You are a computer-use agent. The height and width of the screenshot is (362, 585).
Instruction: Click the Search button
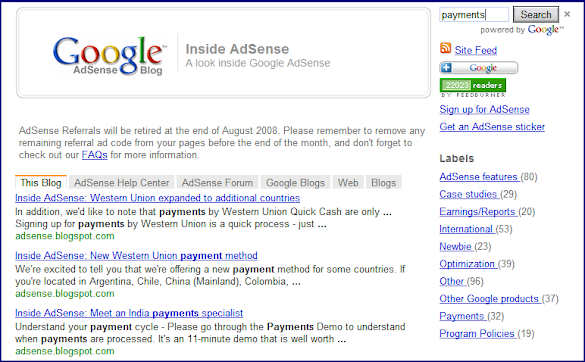point(536,15)
